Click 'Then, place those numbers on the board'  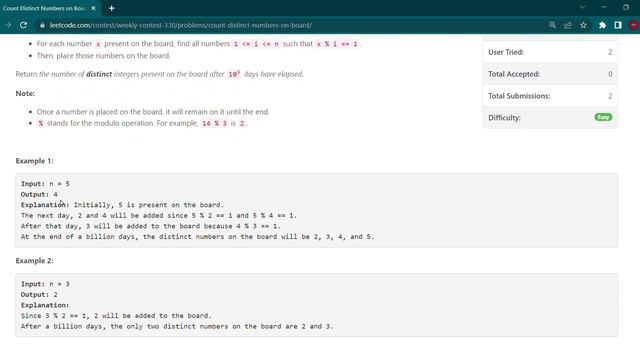103,56
